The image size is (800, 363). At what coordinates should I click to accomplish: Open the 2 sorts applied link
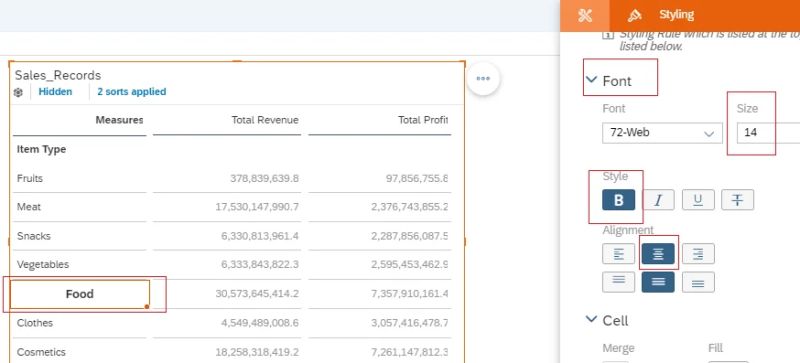(132, 92)
